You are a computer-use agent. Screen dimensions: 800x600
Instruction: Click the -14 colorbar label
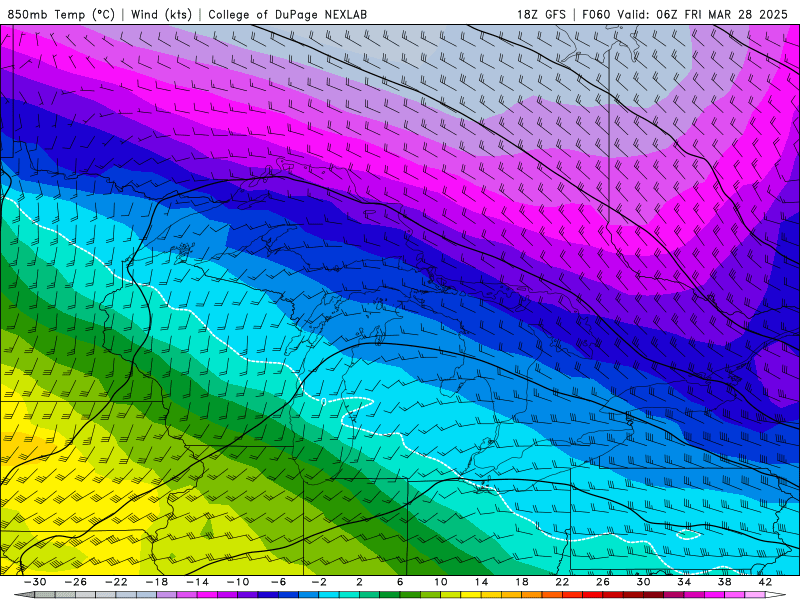click(197, 582)
